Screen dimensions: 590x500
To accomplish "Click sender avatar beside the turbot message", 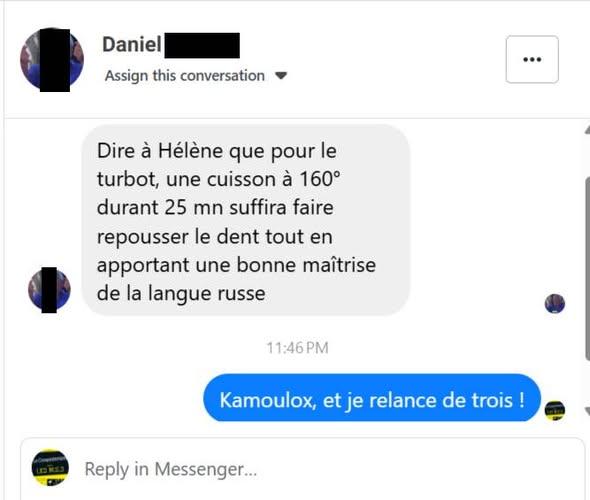I will tap(49, 290).
